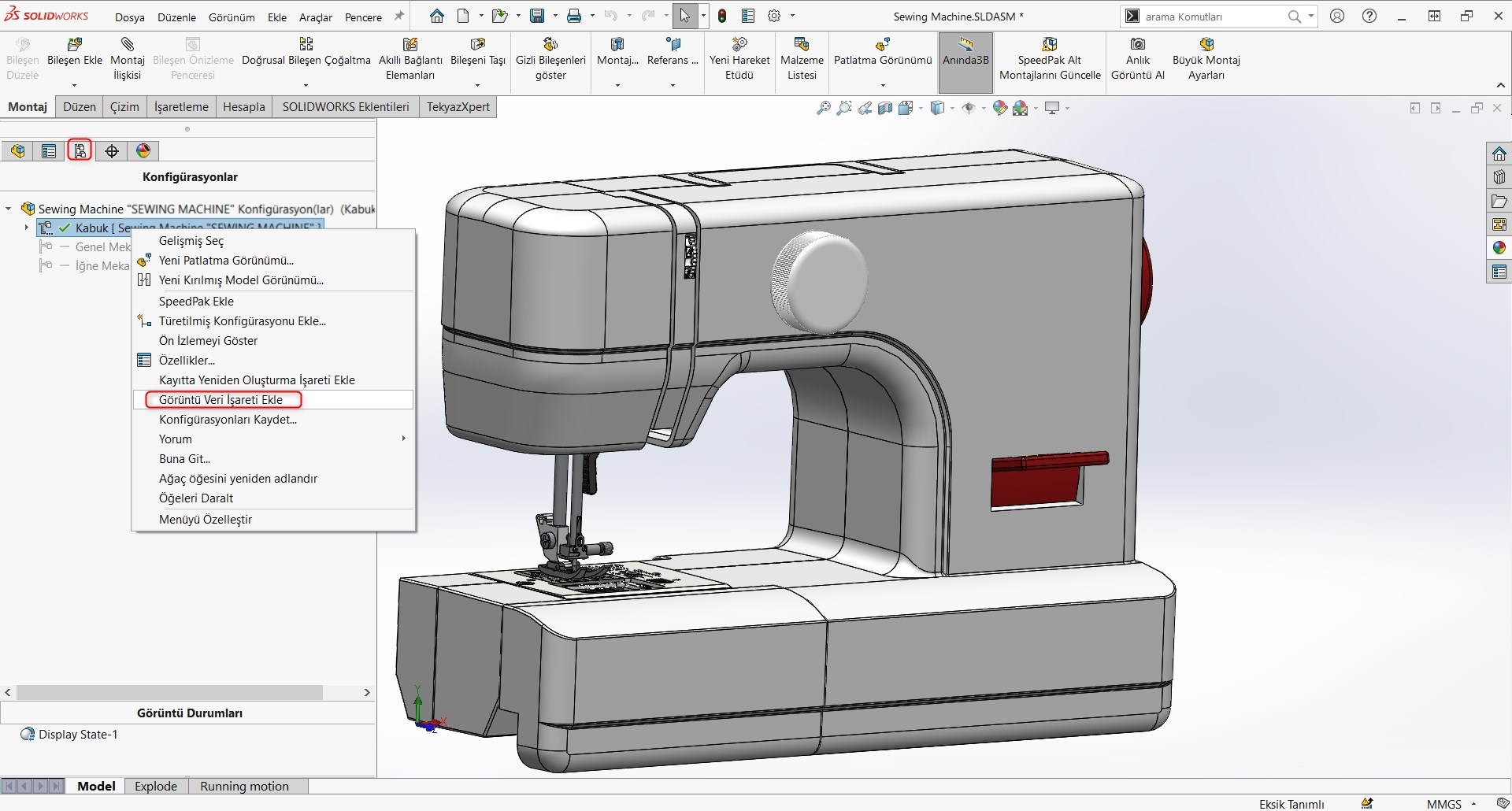Viewport: 1512px width, 811px height.
Task: Open Büyük Montaj Ayarları
Action: tap(1206, 59)
